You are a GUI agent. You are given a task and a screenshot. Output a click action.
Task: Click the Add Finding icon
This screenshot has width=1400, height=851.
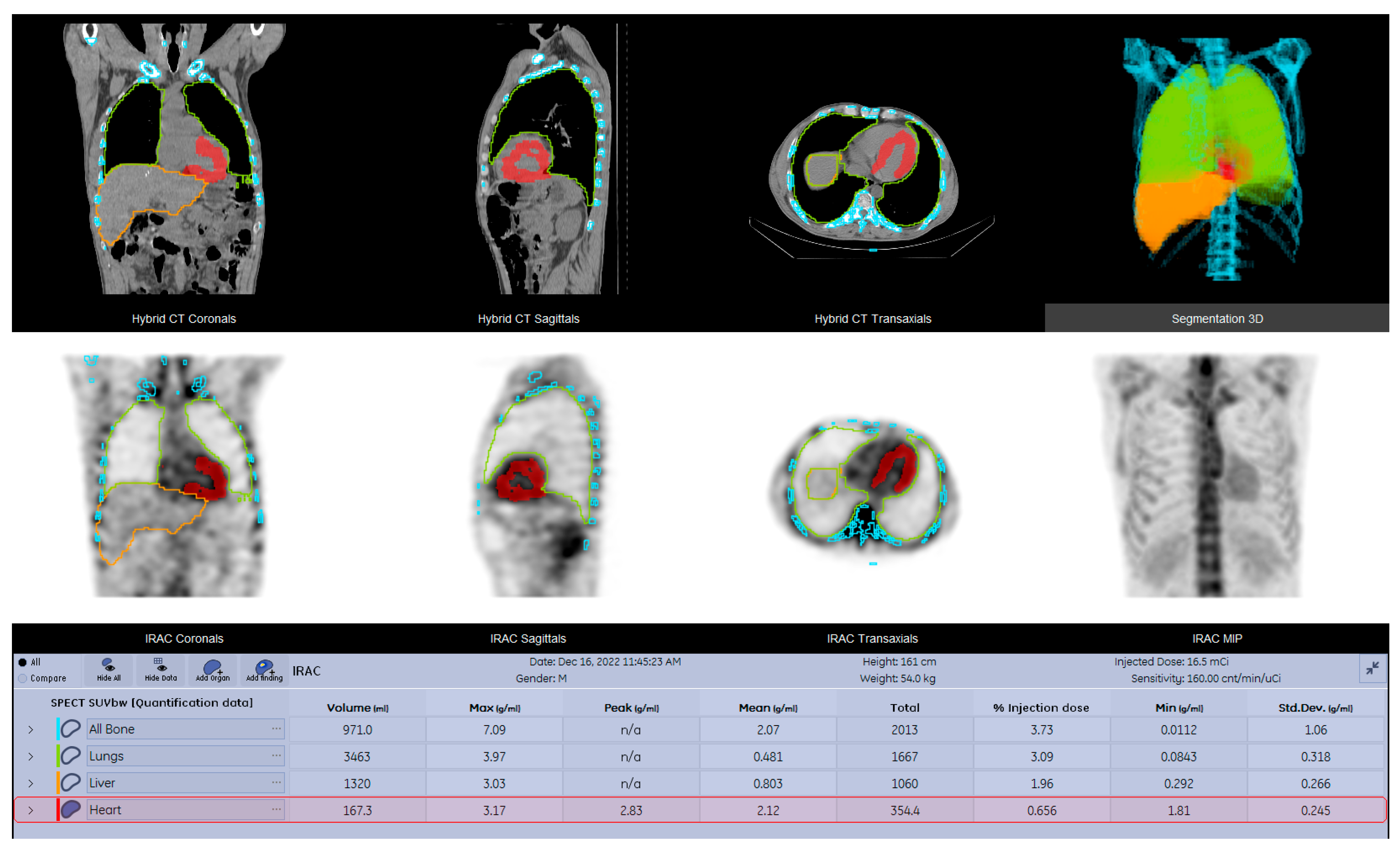point(264,666)
